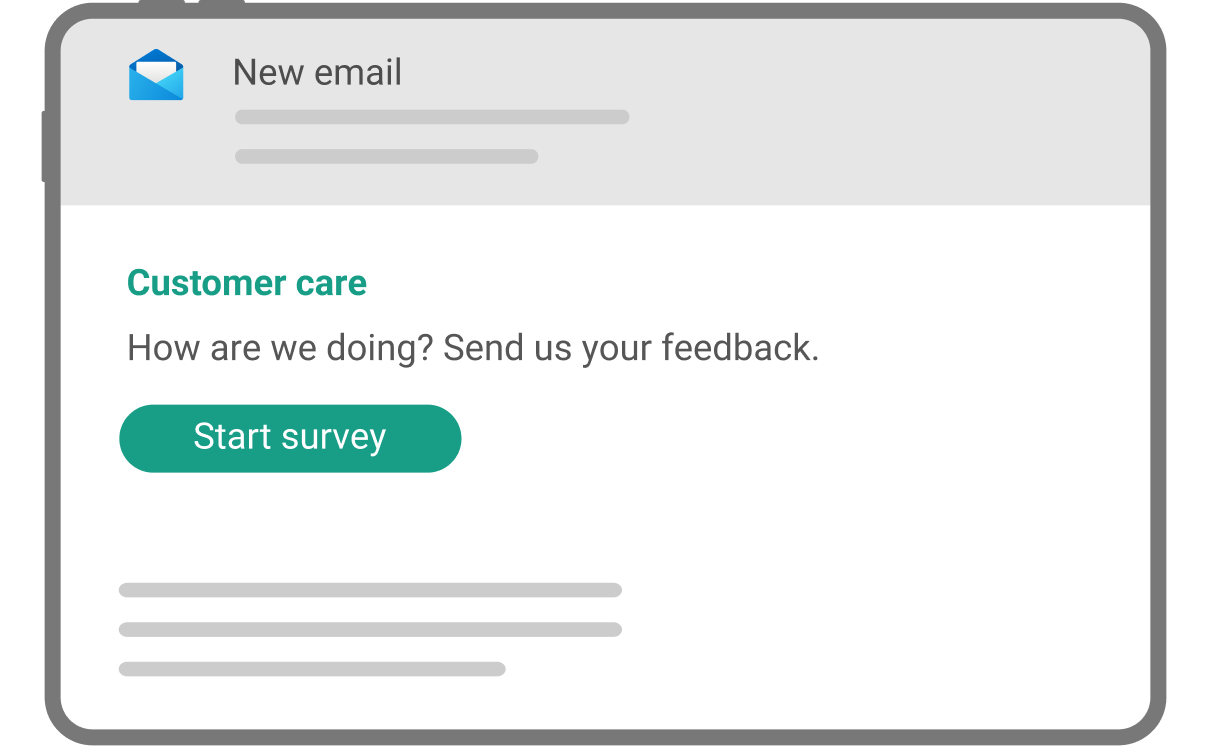Click the "How are we doing?" question text
This screenshot has width=1206, height=746.
click(280, 348)
